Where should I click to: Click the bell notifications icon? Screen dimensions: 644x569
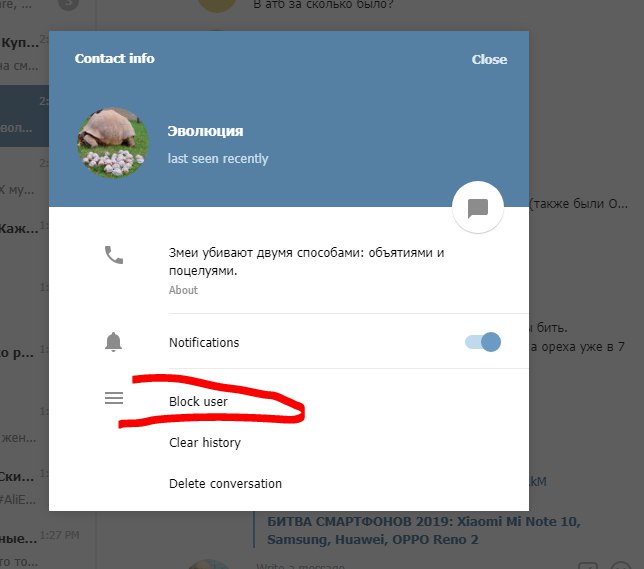(113, 342)
